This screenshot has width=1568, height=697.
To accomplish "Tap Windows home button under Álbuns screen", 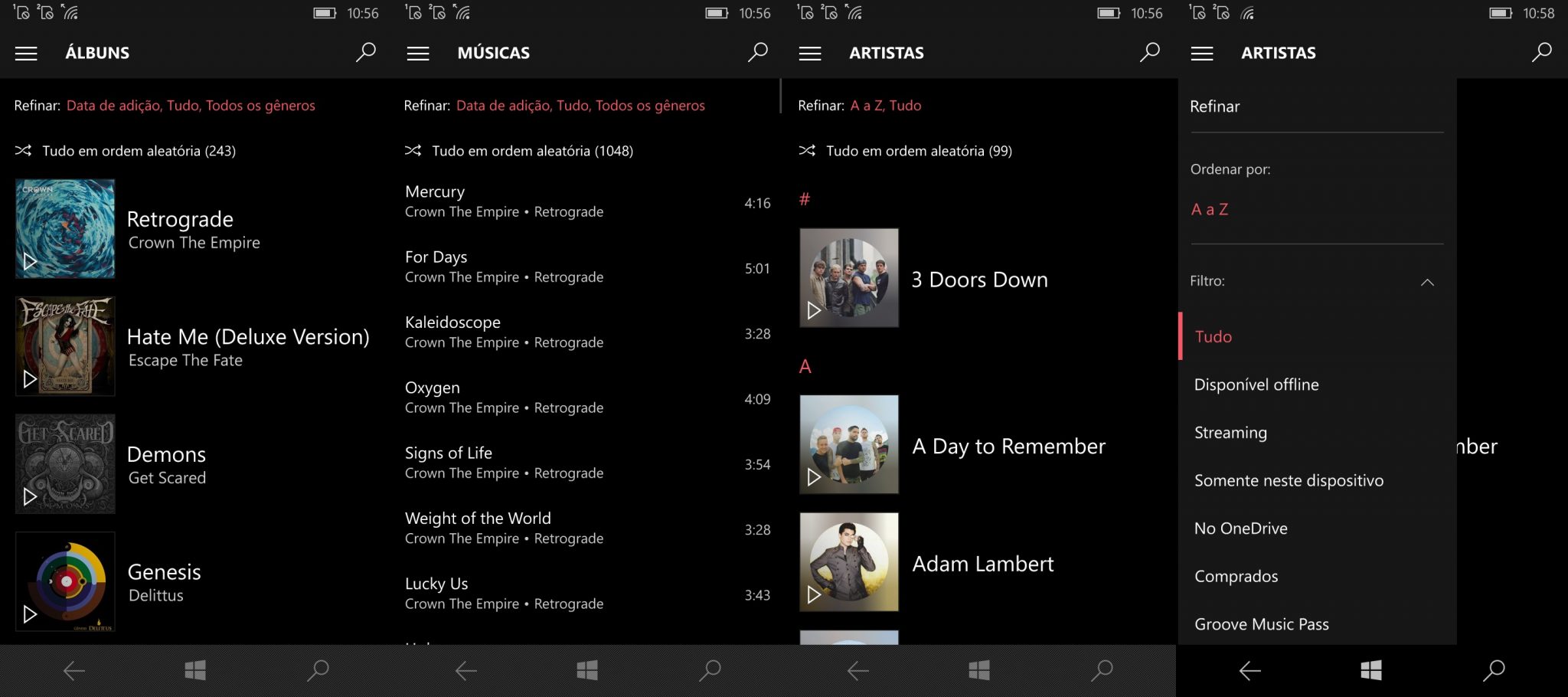I will point(195,671).
